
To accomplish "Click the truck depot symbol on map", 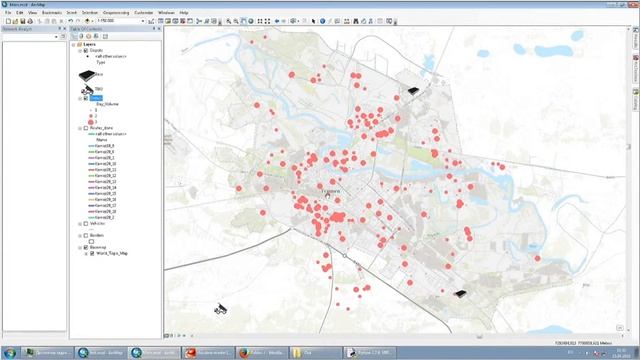I will point(220,309).
